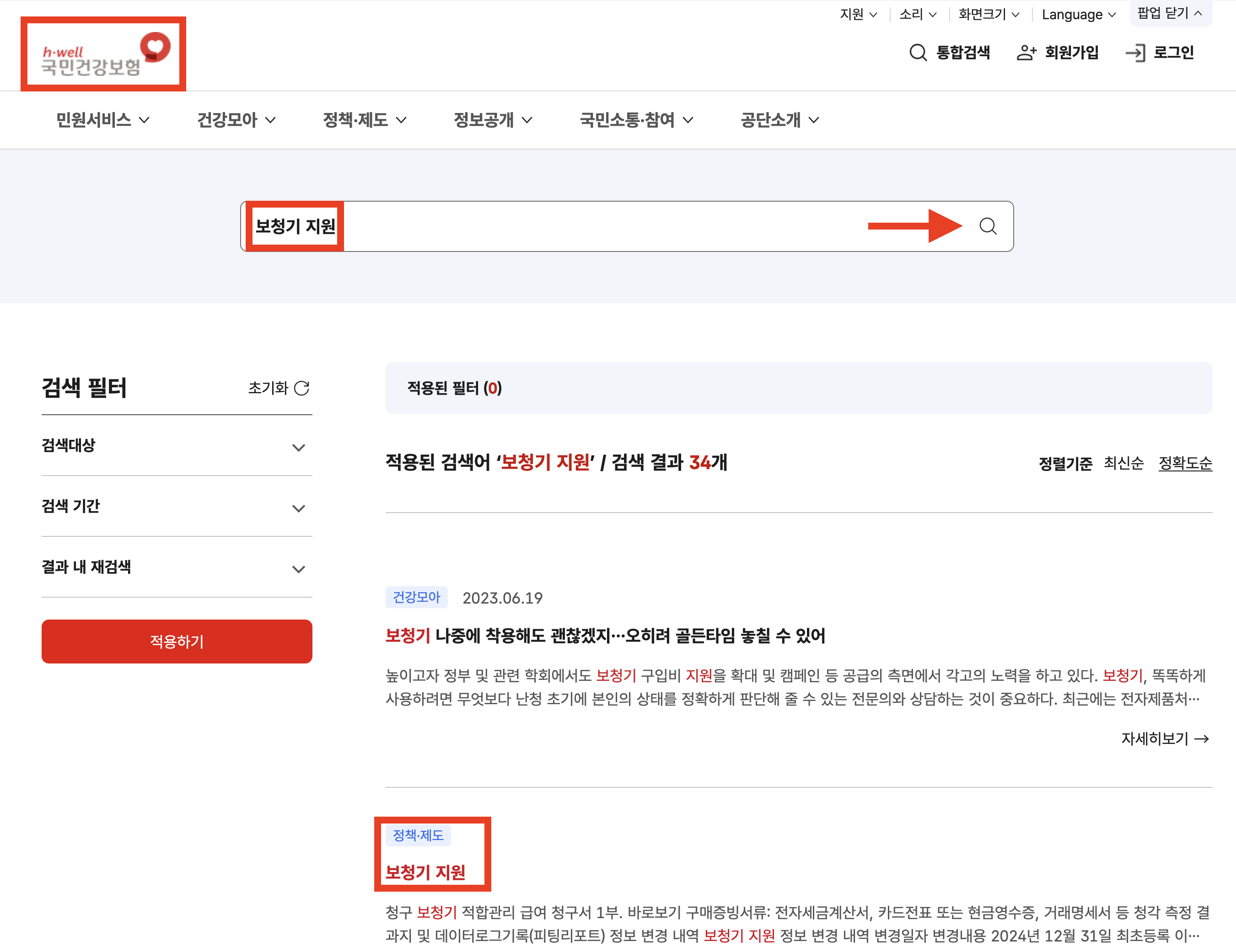The height and width of the screenshot is (952, 1236).
Task: Sort results by 정확도순
Action: tap(1184, 463)
